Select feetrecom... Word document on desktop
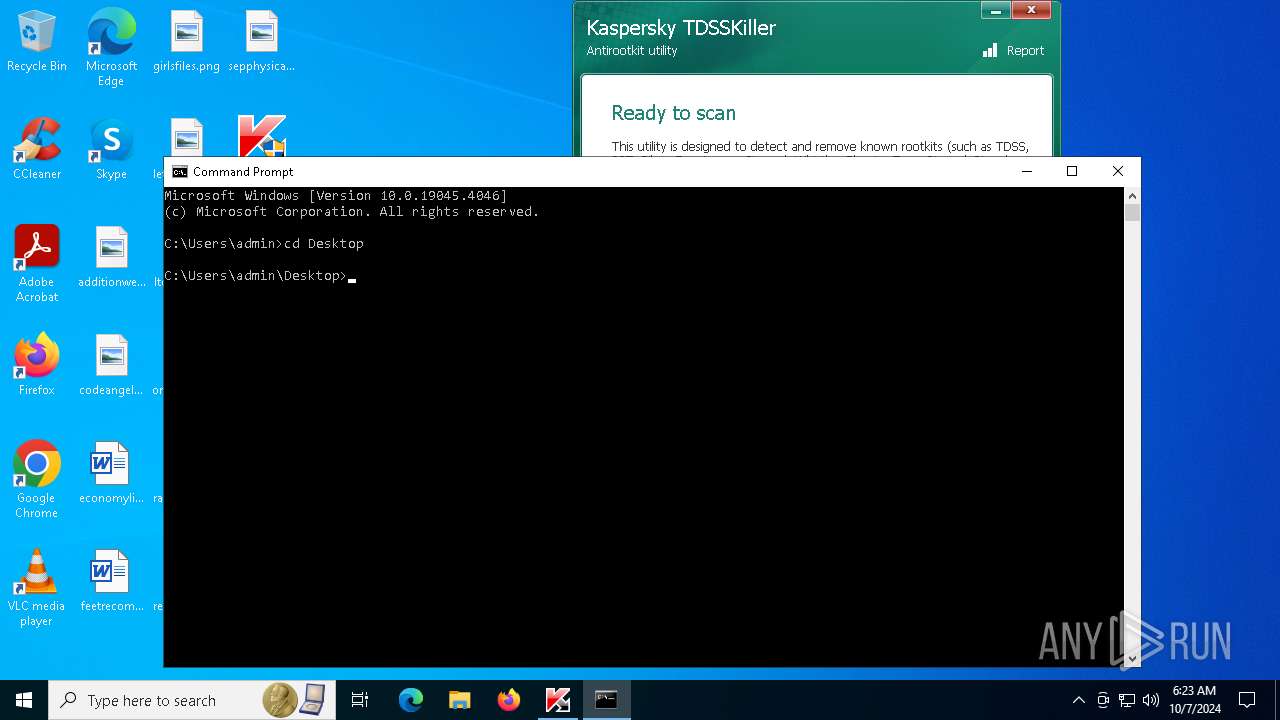This screenshot has width=1280, height=720. [111, 581]
